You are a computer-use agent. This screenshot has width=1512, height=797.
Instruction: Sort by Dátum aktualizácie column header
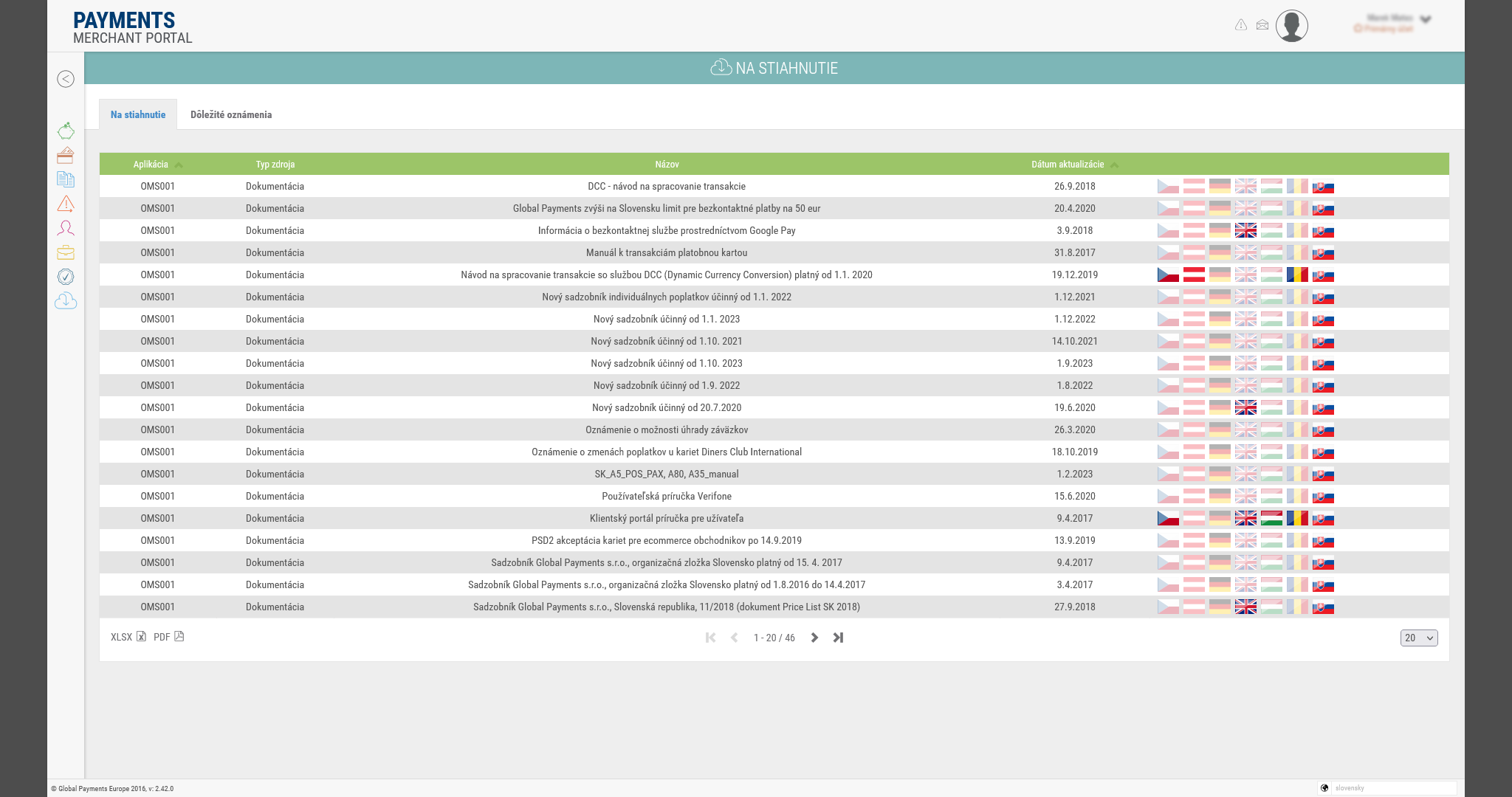pyautogui.click(x=1068, y=165)
